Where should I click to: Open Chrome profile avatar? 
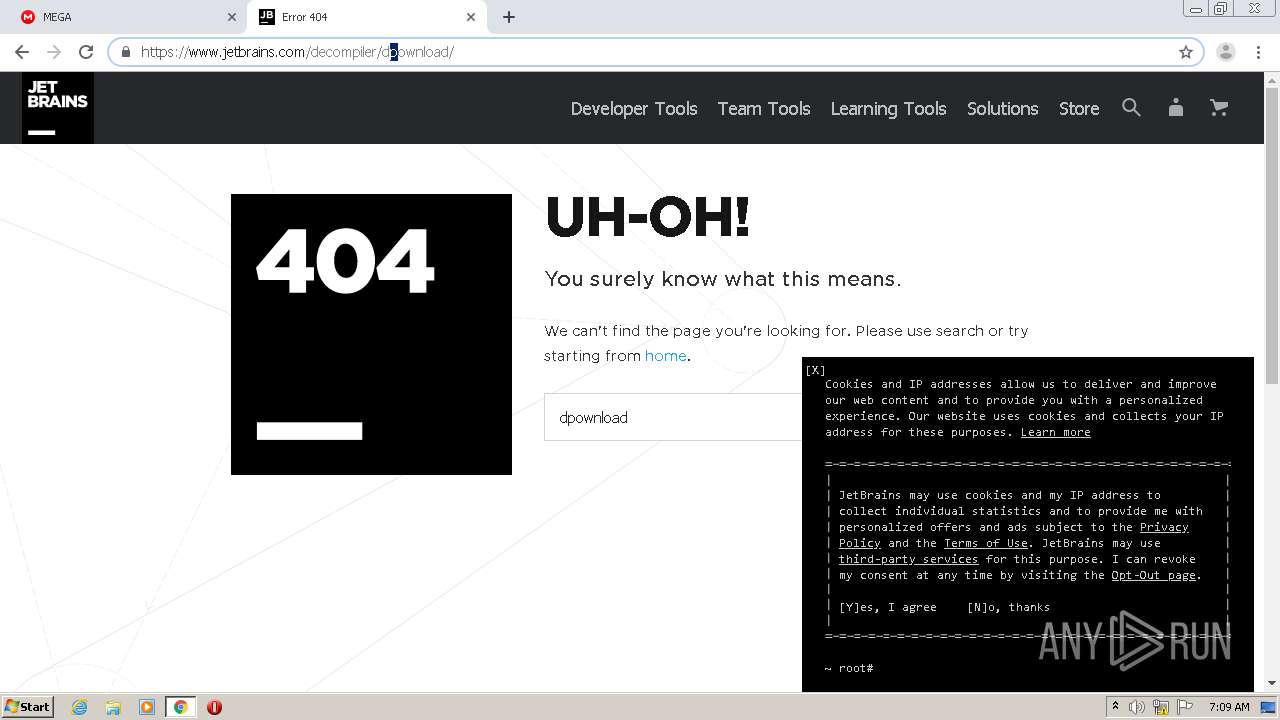tap(1226, 52)
